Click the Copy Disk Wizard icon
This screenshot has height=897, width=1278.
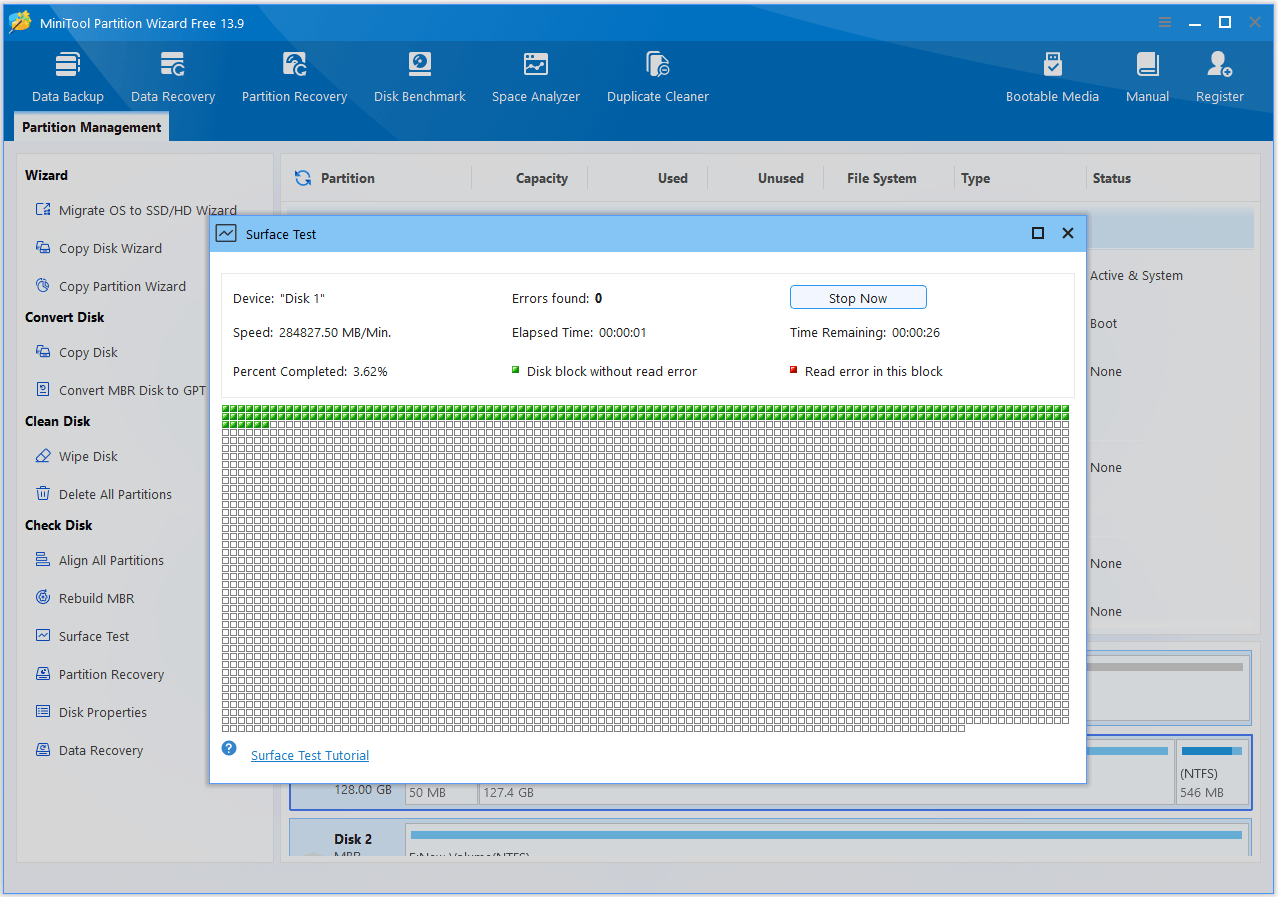click(43, 248)
